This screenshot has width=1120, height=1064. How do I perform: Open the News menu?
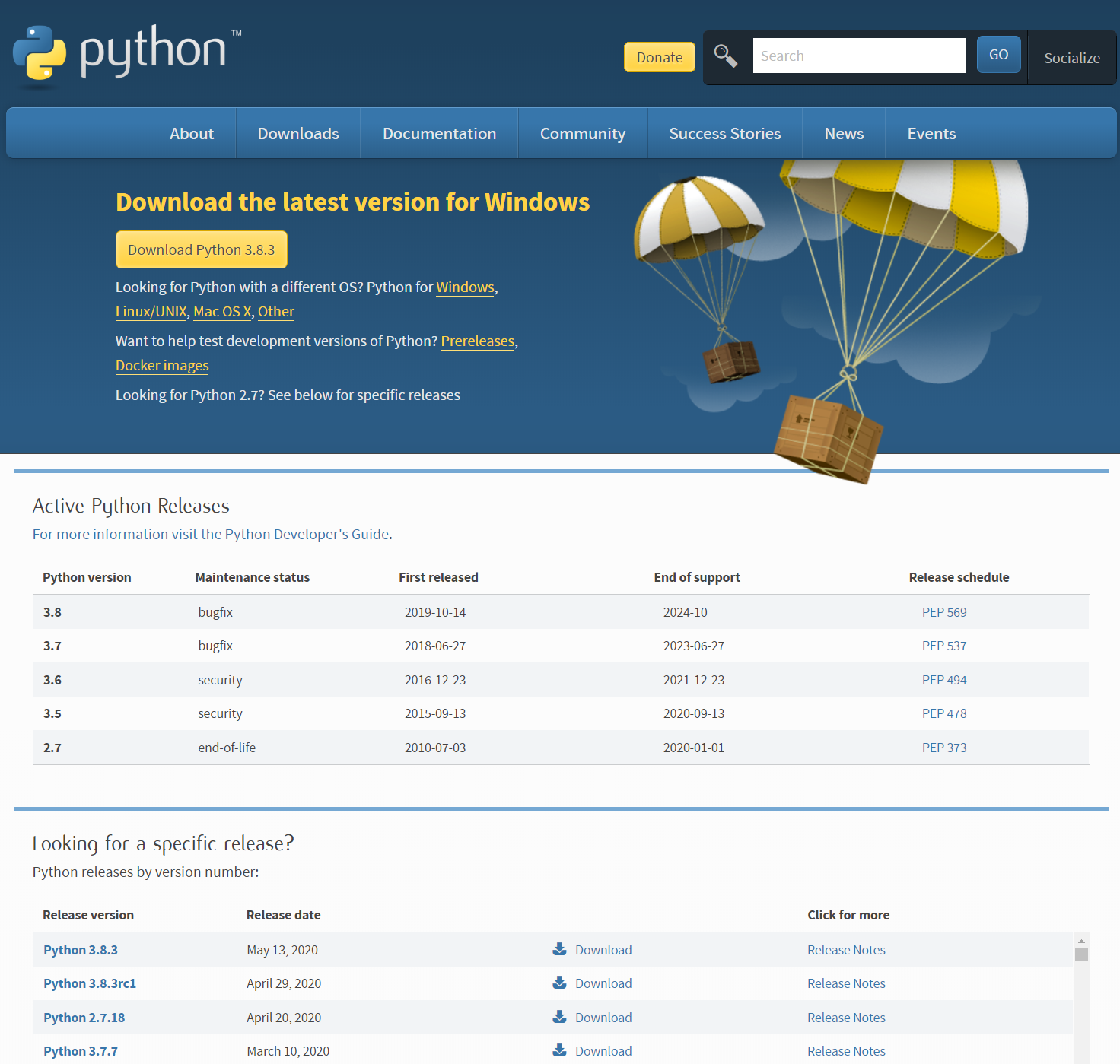pos(845,134)
